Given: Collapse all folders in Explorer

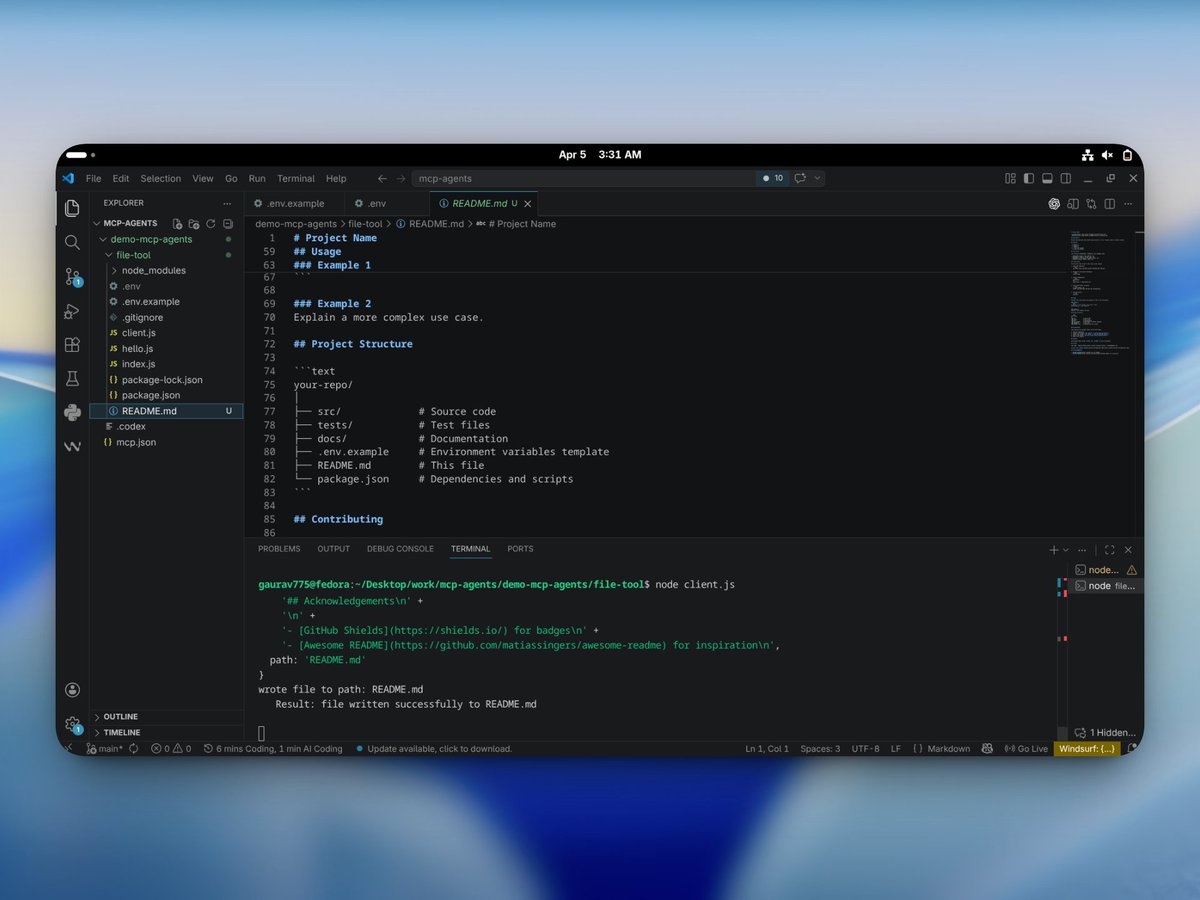Looking at the screenshot, I should click(228, 223).
